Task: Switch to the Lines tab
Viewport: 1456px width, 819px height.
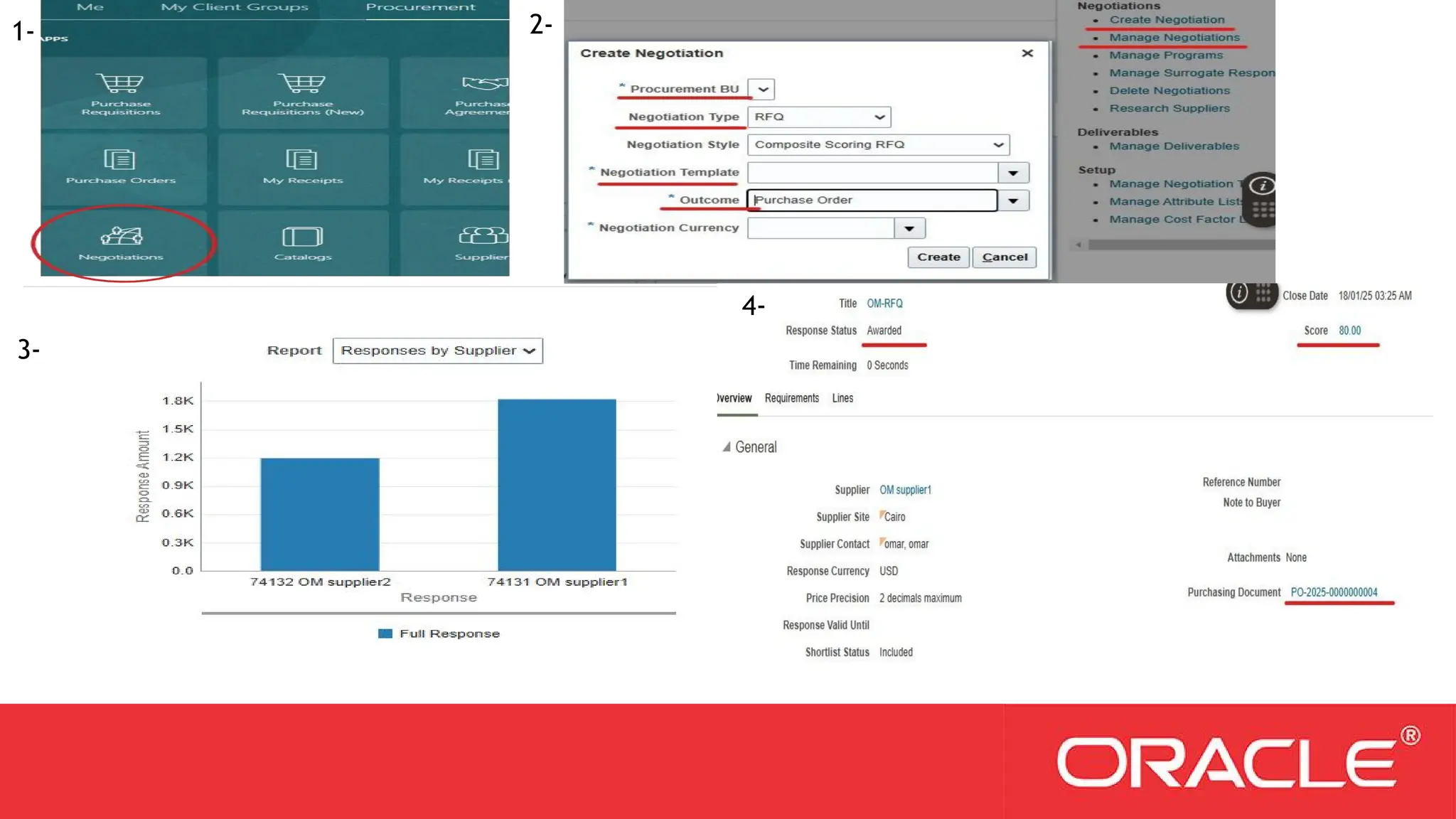Action: (x=842, y=398)
